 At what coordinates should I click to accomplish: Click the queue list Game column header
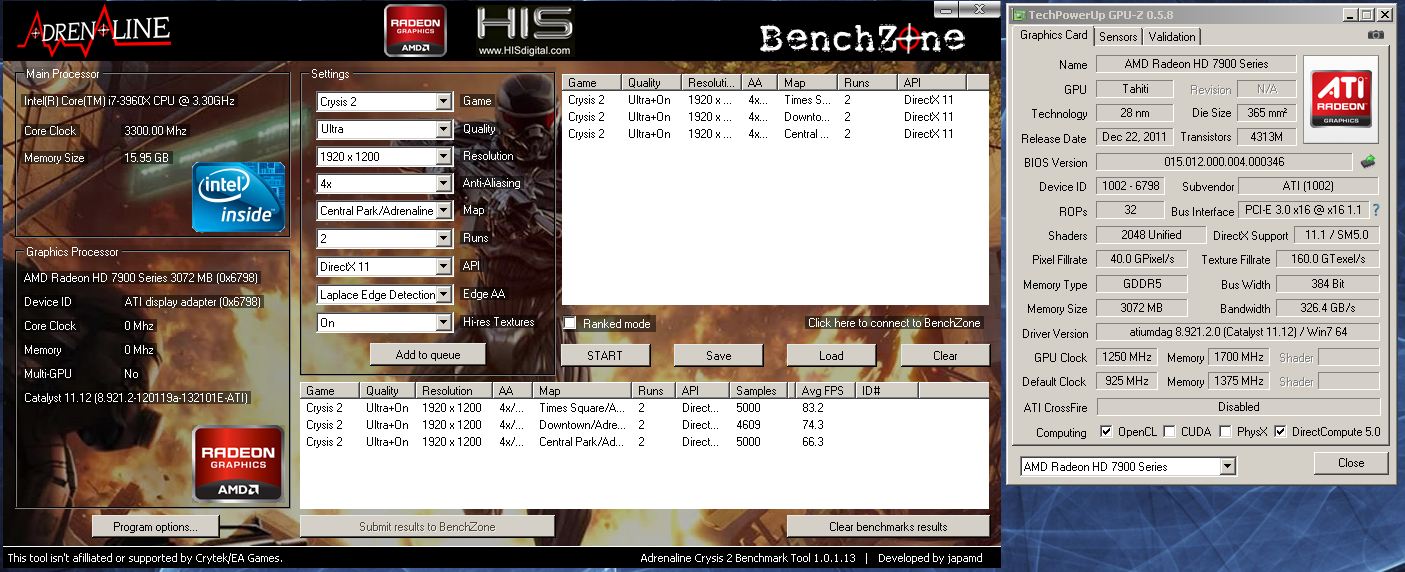click(591, 83)
